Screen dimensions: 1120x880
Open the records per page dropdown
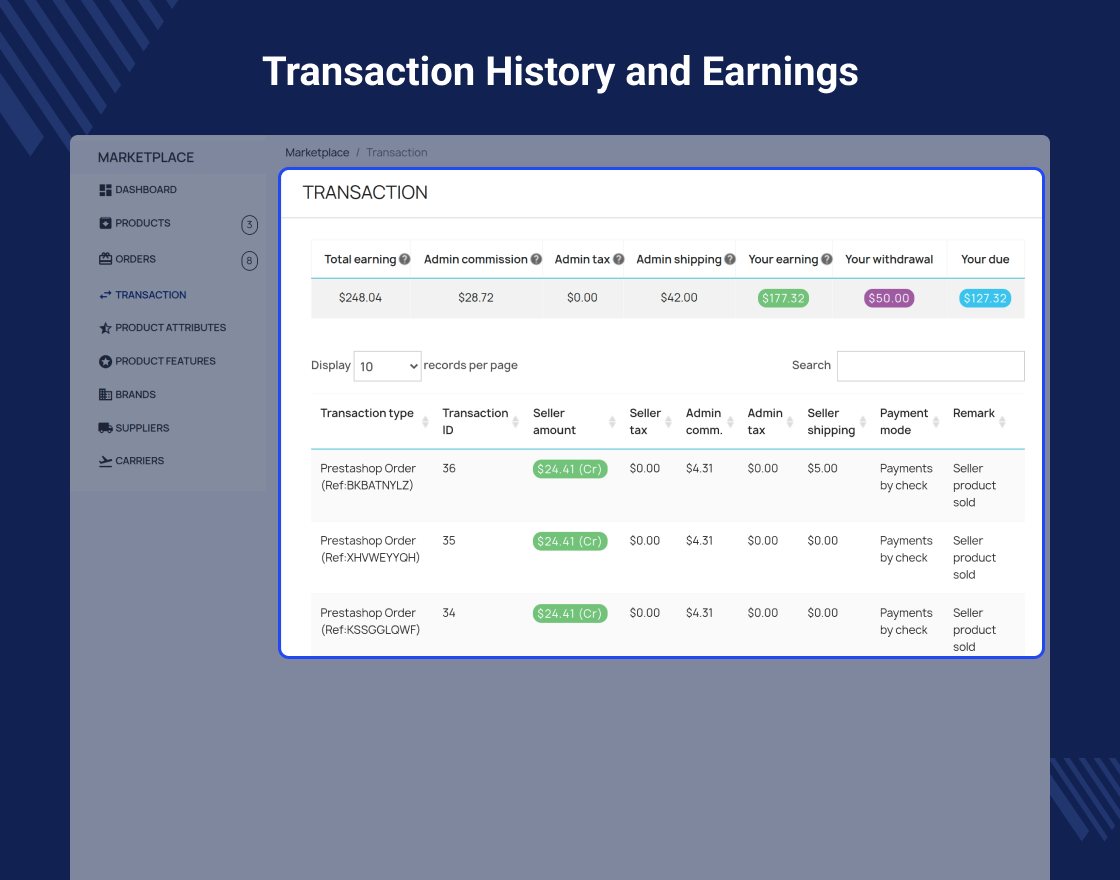[387, 366]
